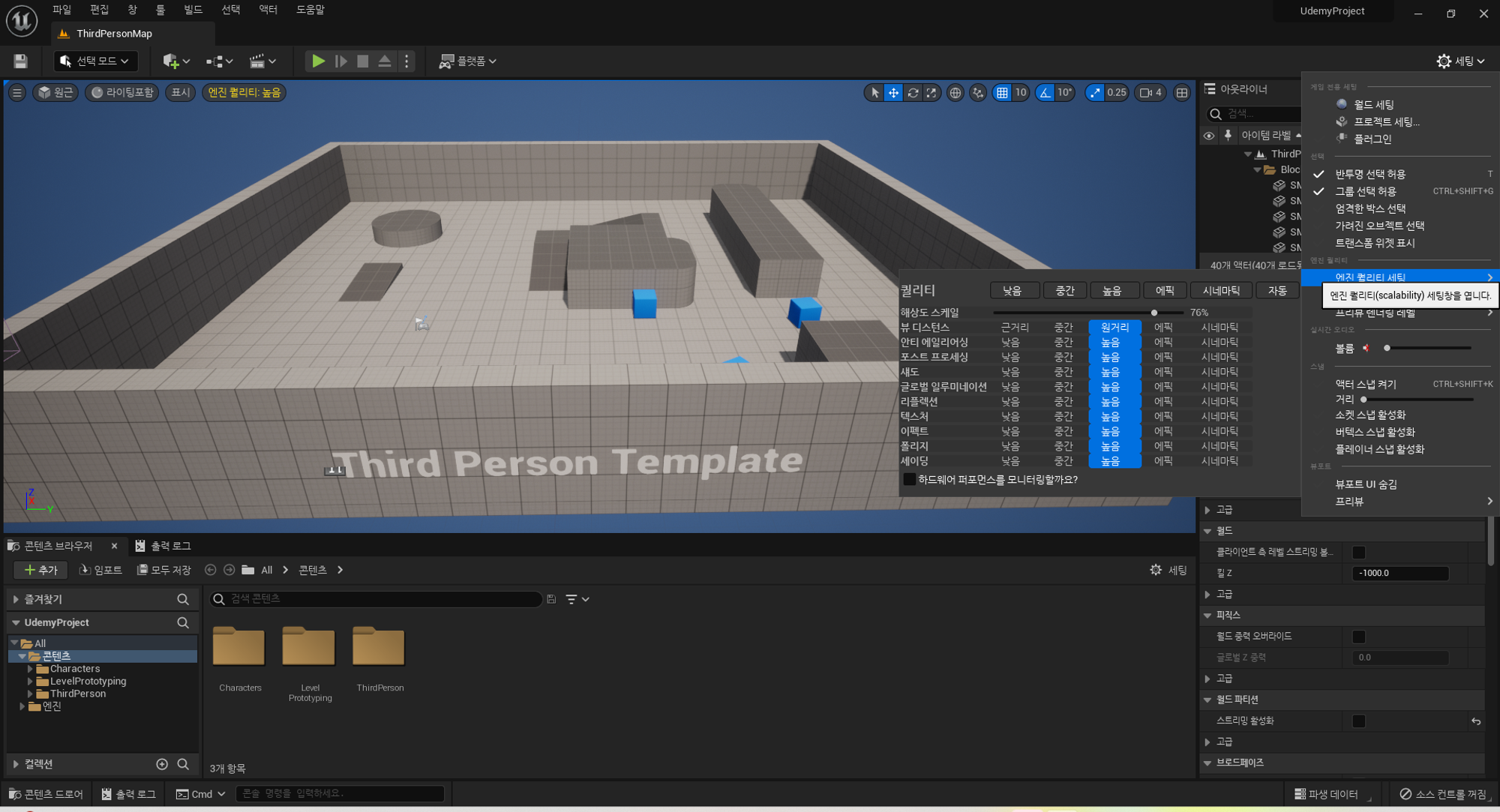Toggle surface snapping icon

978,92
